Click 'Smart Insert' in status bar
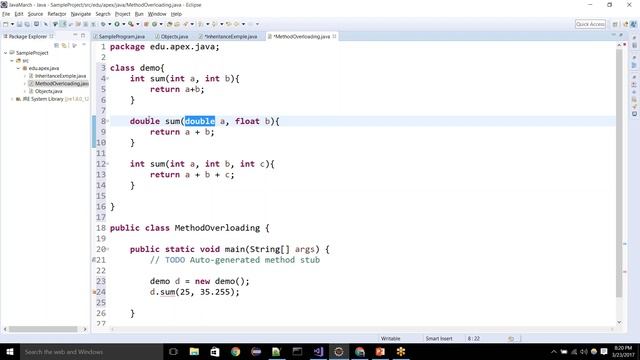The width and height of the screenshot is (640, 360). click(439, 338)
